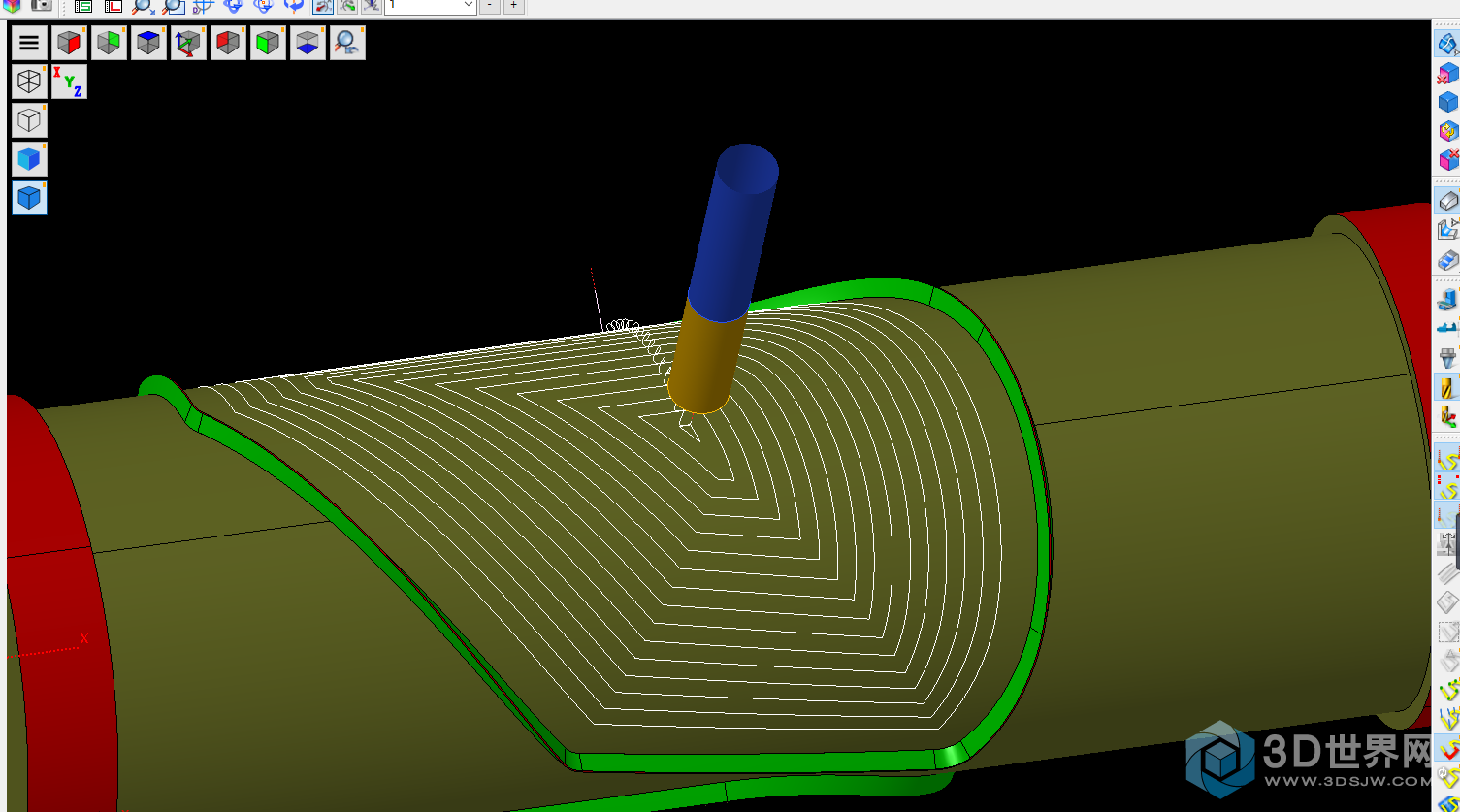Click cube with red X at upper right
1460x812 pixels.
(1447, 160)
